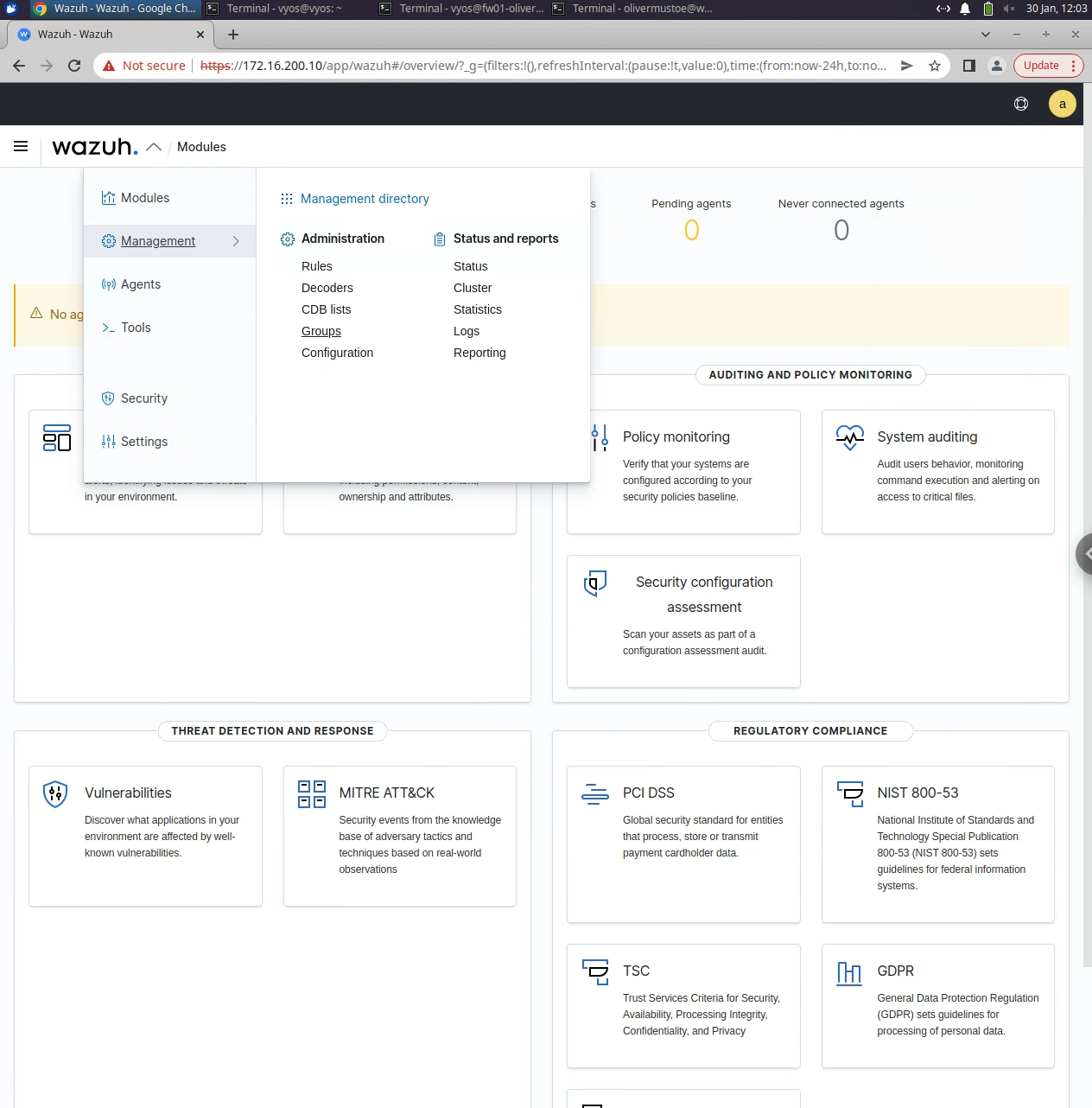The image size is (1092, 1108).
Task: Open System auditing module card
Action: click(937, 472)
